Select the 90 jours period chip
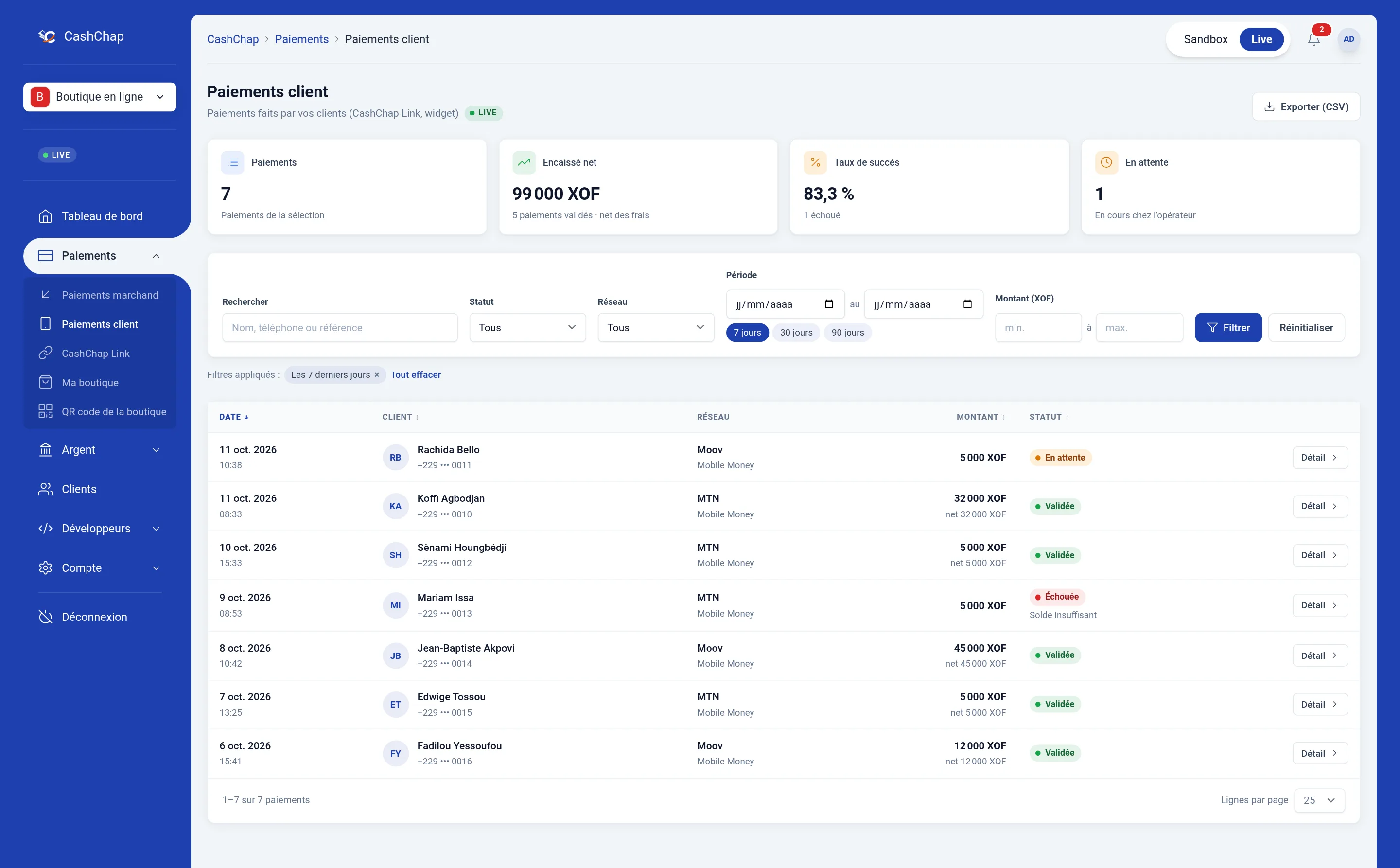The height and width of the screenshot is (868, 1400). coord(847,333)
